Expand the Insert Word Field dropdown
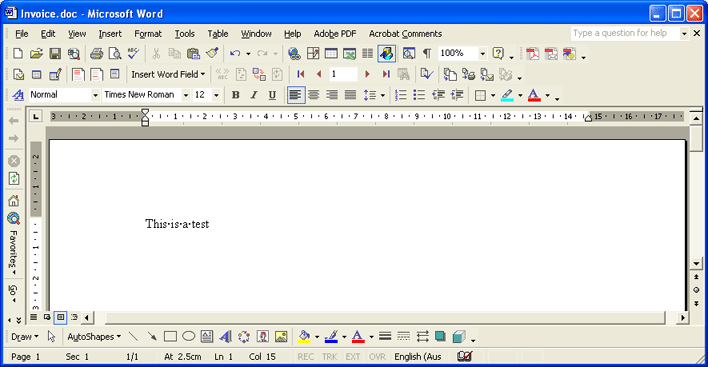This screenshot has width=708, height=367. click(x=168, y=74)
